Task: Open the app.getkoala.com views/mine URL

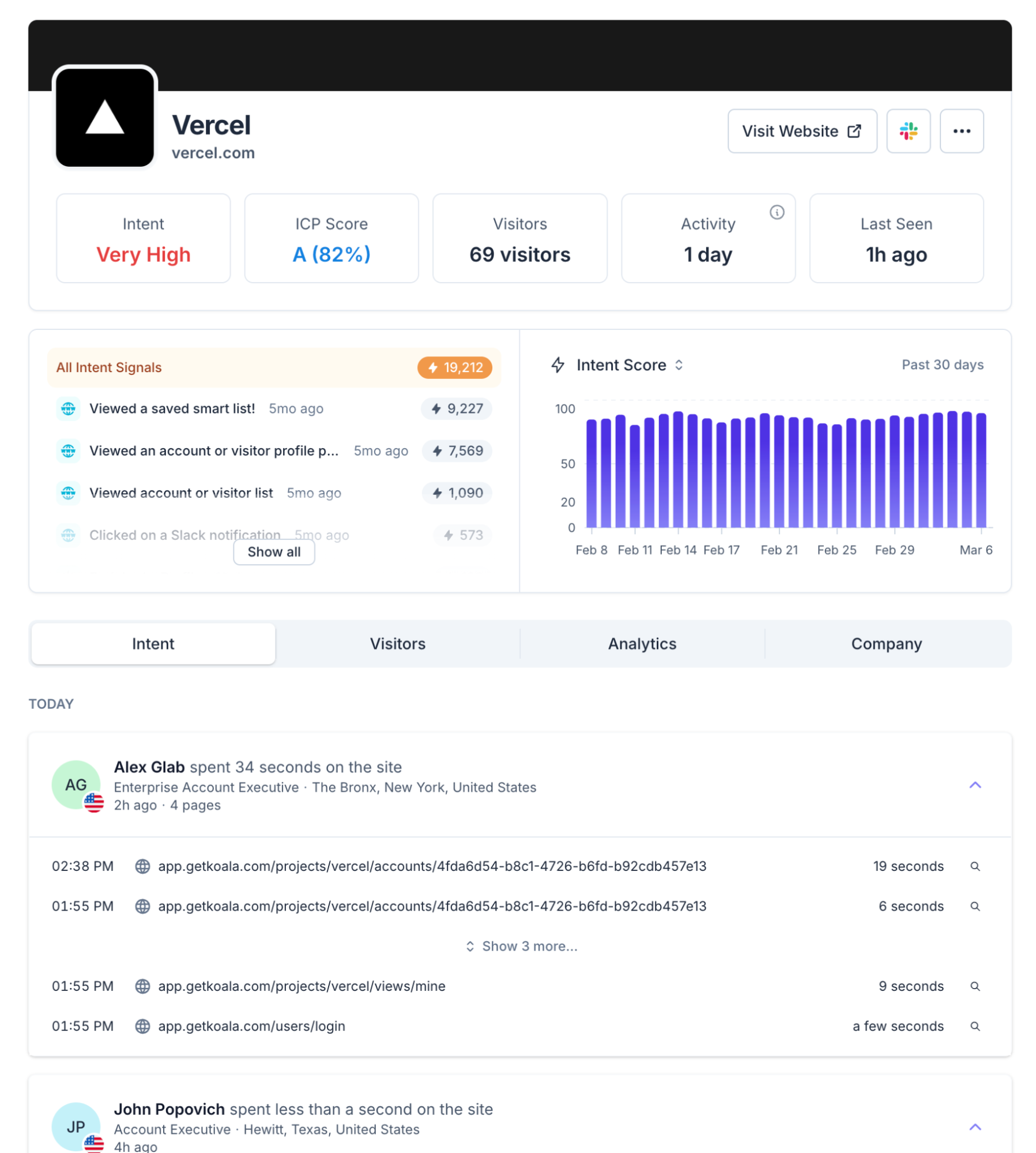Action: pyautogui.click(x=302, y=986)
